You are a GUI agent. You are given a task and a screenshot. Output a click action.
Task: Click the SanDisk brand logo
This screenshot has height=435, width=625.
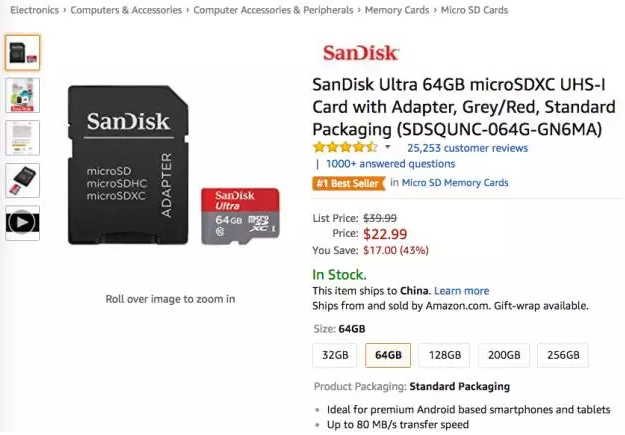360,53
